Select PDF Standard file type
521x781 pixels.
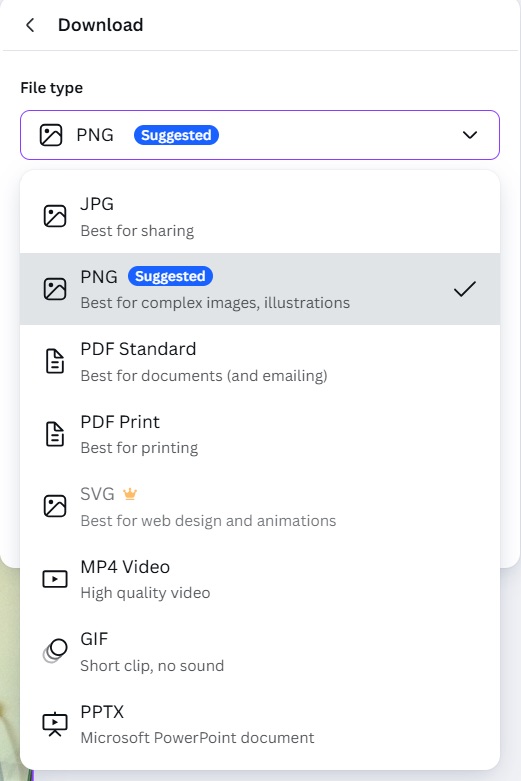pyautogui.click(x=260, y=362)
